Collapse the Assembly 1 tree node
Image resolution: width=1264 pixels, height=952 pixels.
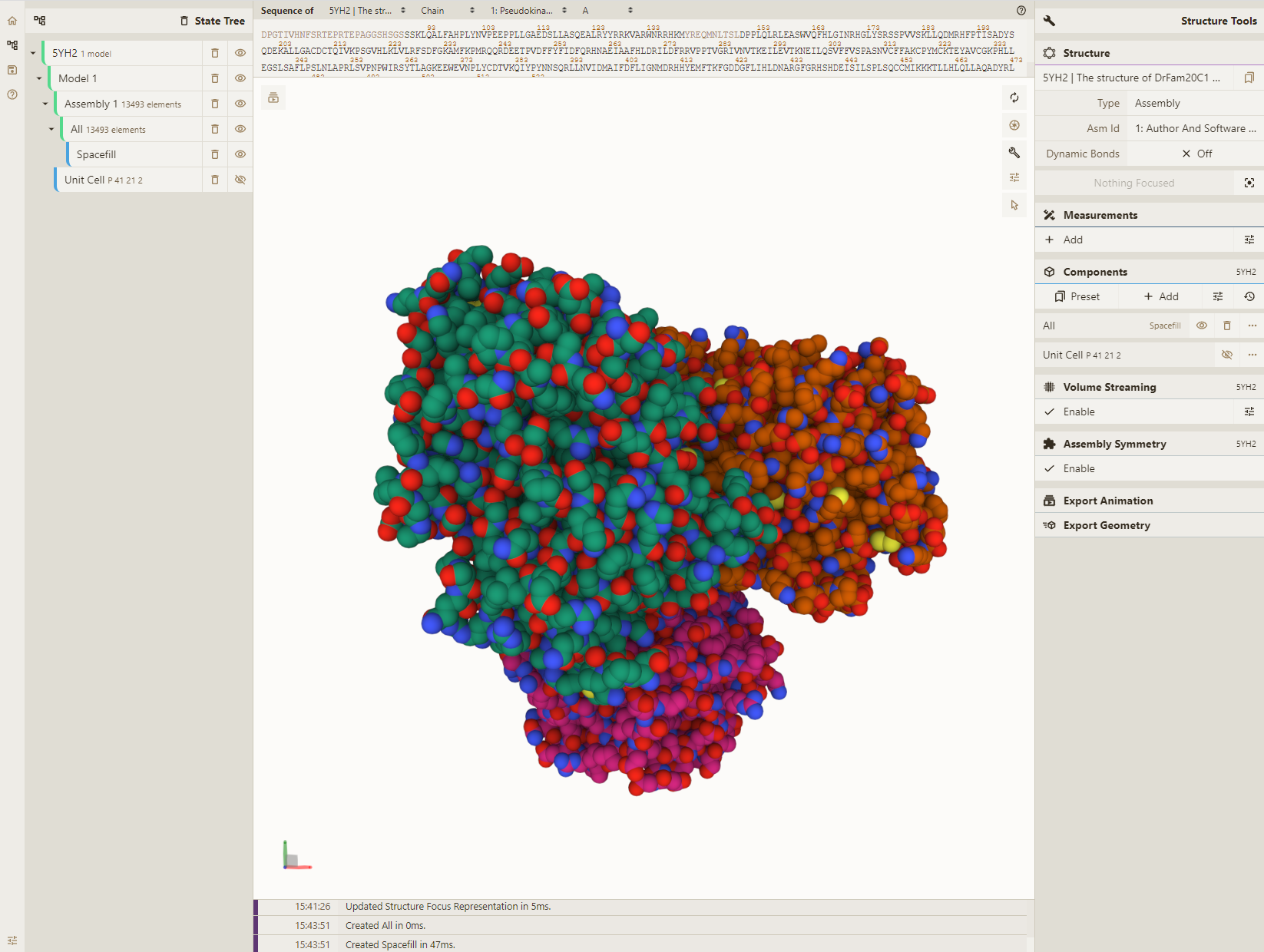45,104
